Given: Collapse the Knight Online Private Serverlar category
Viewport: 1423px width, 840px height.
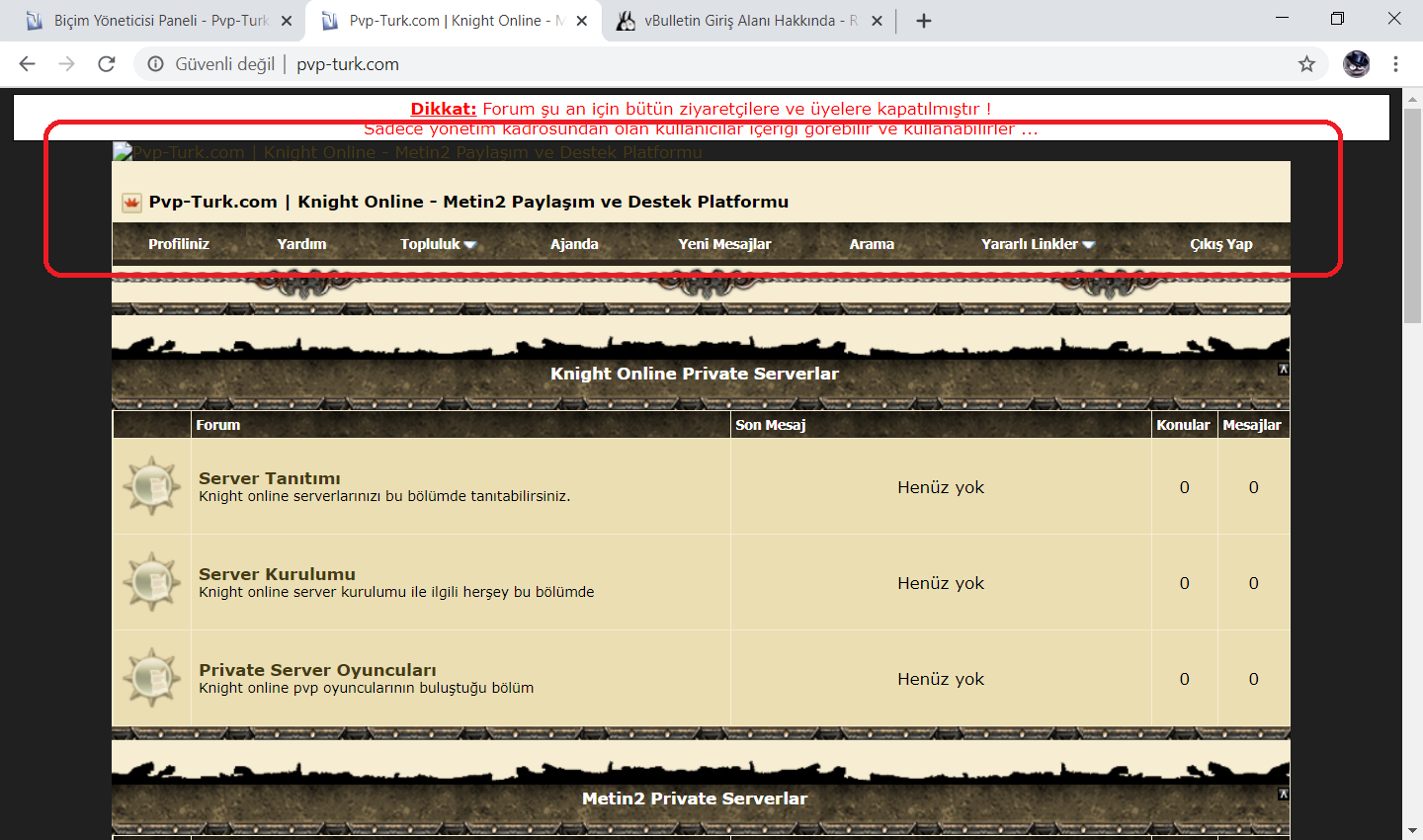Looking at the screenshot, I should point(1283,370).
